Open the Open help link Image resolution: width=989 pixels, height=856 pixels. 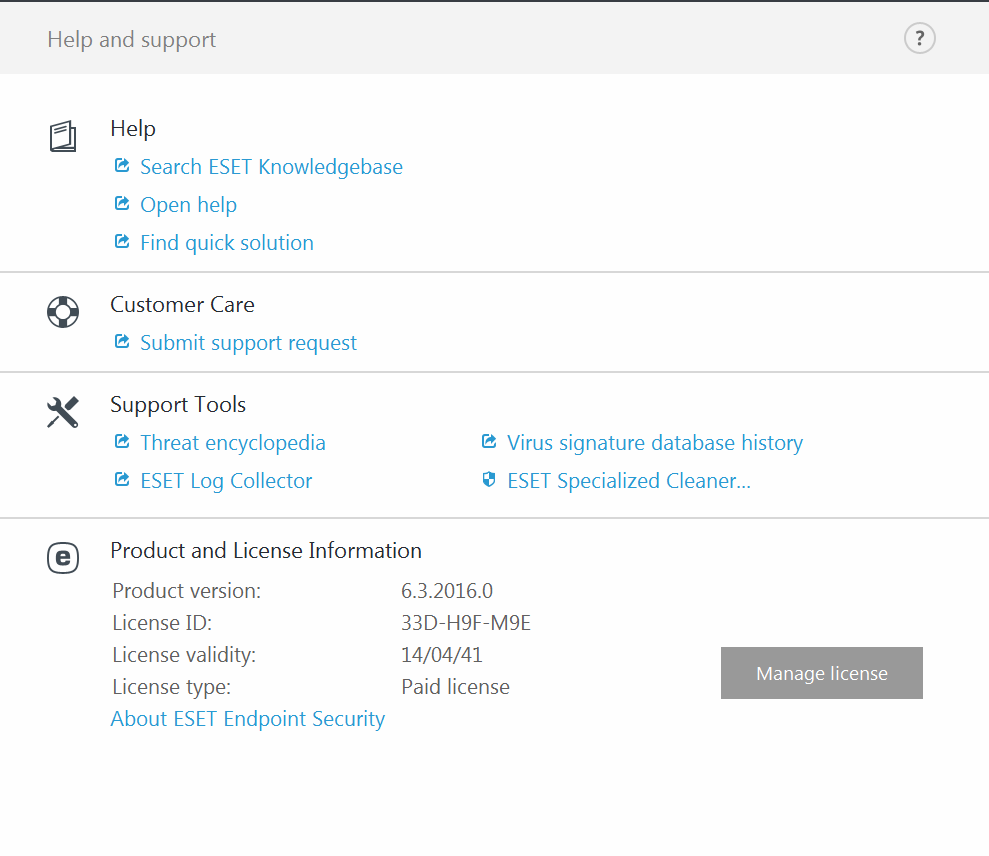[x=188, y=205]
